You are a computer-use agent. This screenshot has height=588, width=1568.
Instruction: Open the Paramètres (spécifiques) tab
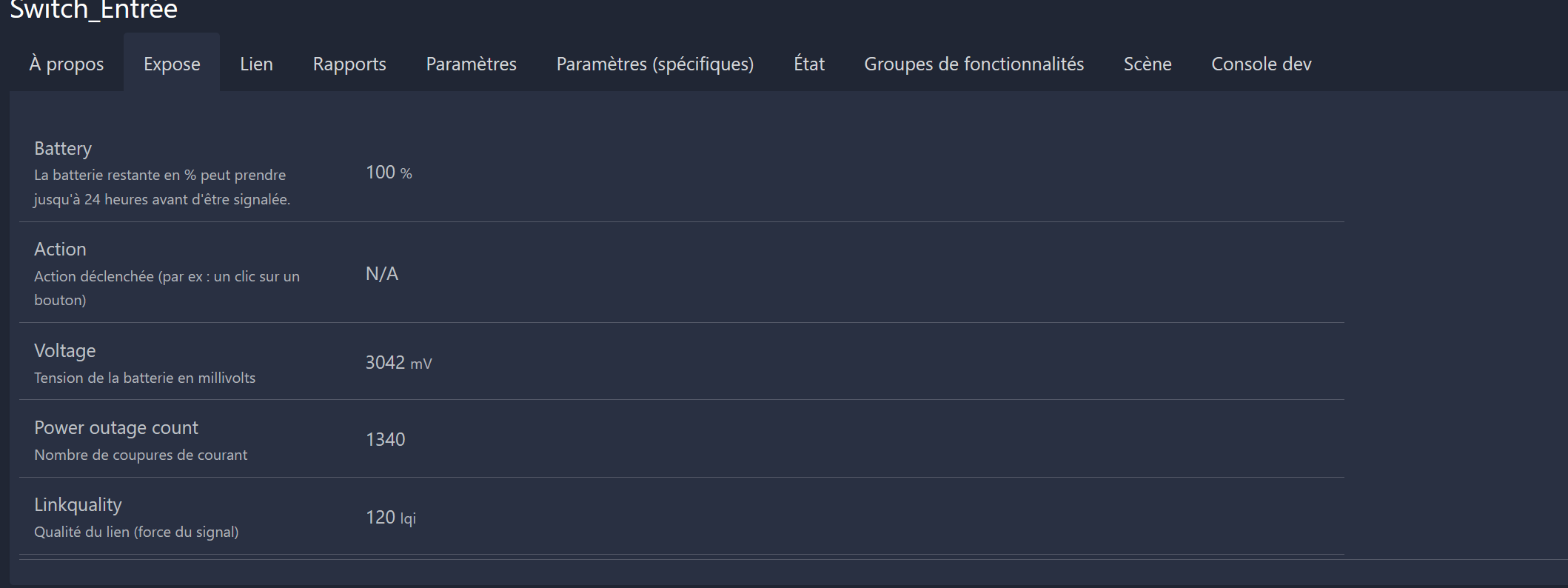coord(655,64)
